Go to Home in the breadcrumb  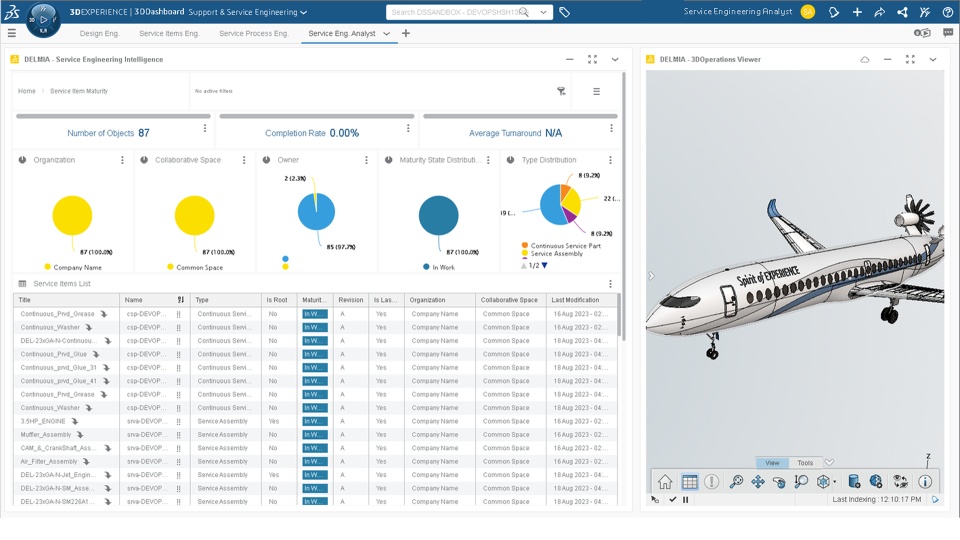[x=26, y=91]
